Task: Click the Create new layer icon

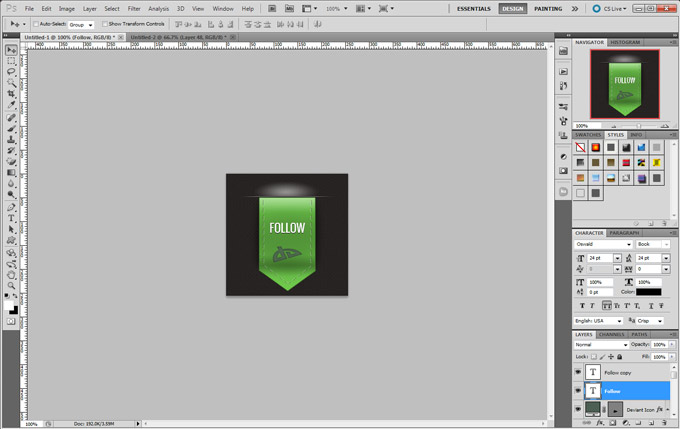Action: pyautogui.click(x=651, y=422)
